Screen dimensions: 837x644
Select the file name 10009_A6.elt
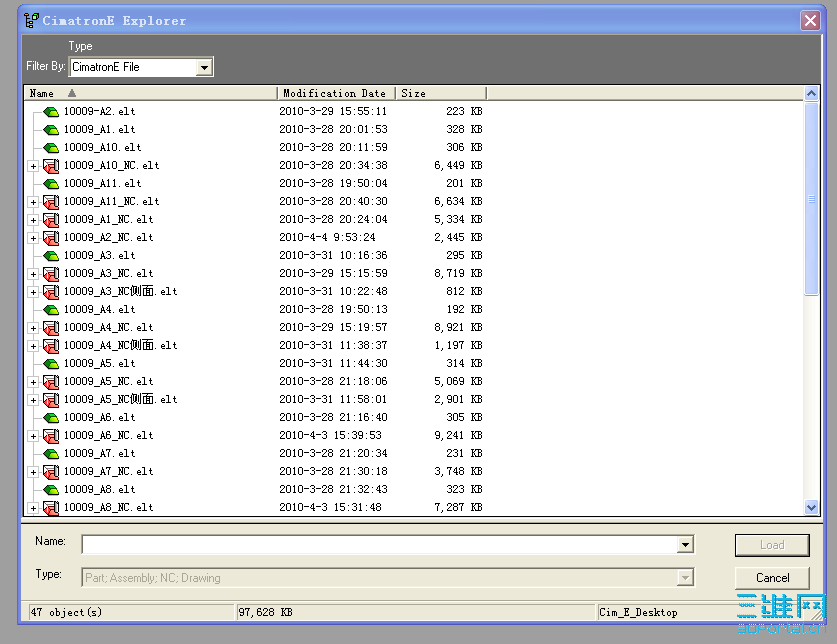[99, 418]
